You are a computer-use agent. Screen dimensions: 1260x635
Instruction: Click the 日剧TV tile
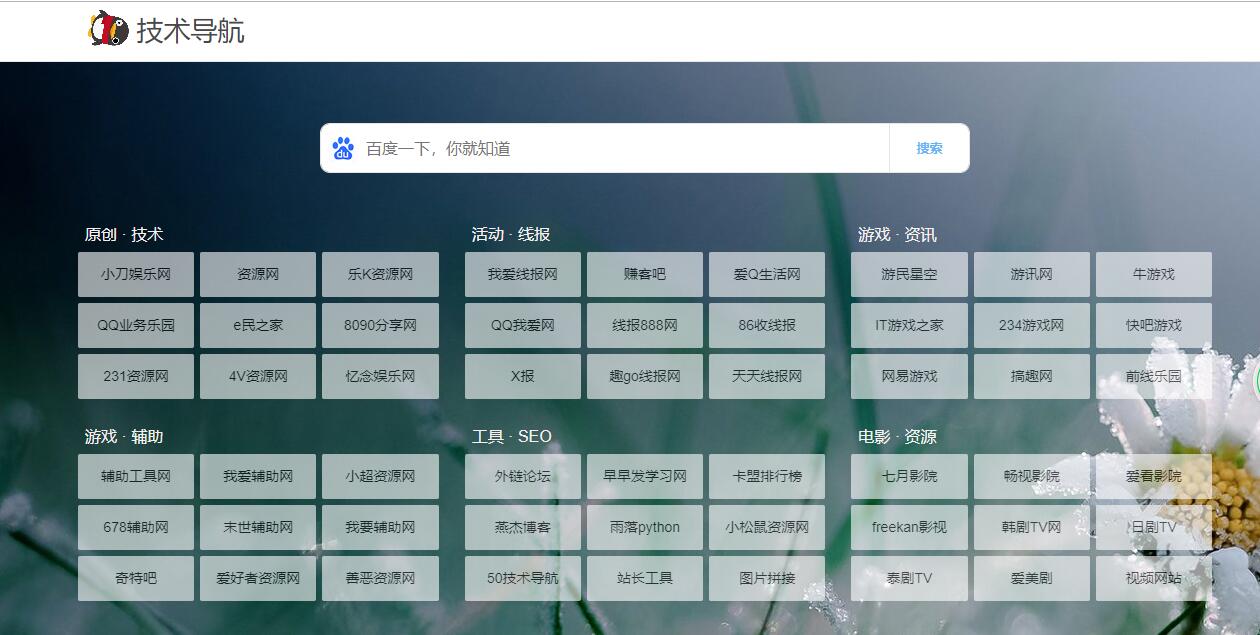[1154, 527]
